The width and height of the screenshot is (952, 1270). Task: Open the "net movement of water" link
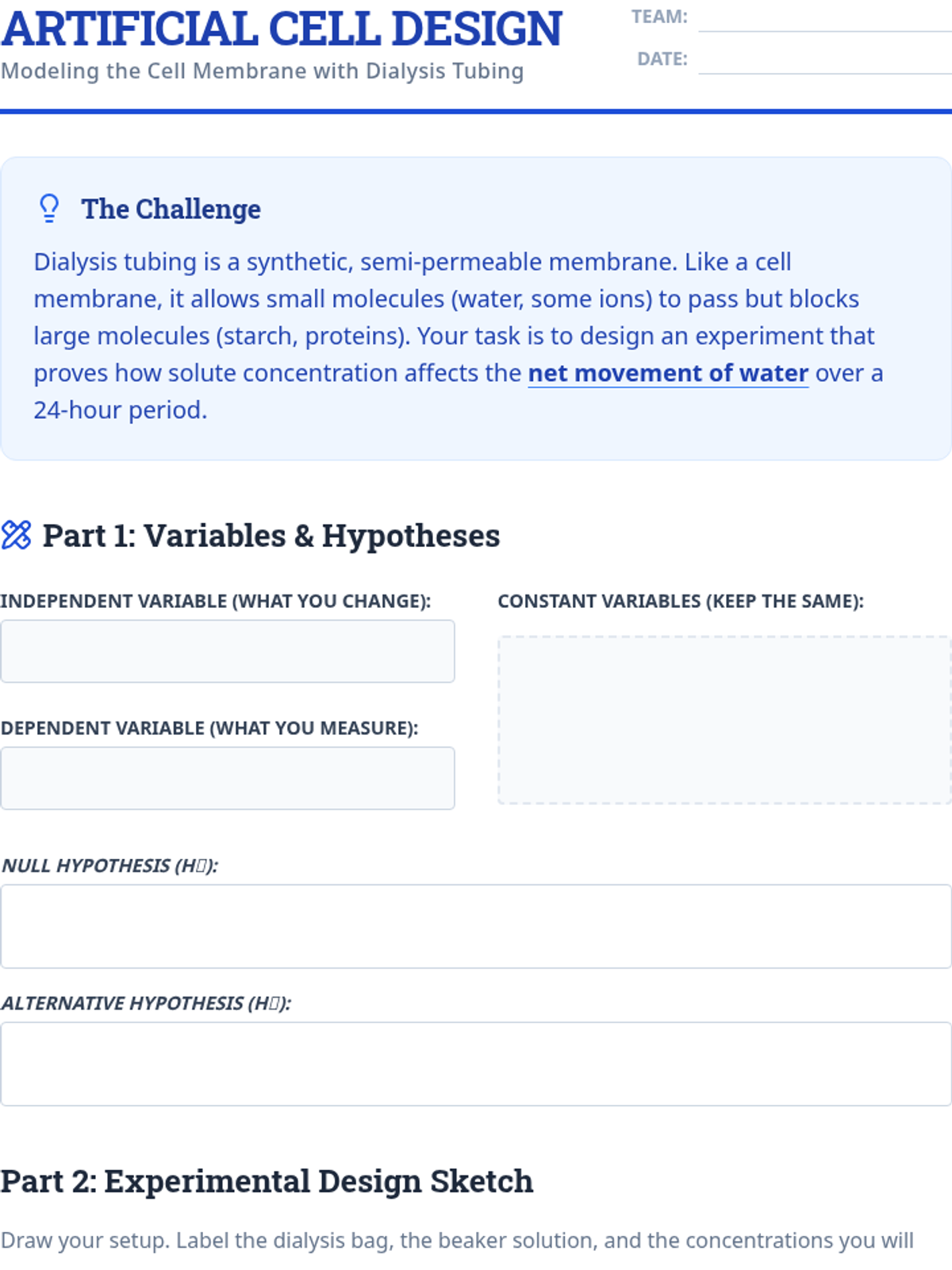[668, 373]
